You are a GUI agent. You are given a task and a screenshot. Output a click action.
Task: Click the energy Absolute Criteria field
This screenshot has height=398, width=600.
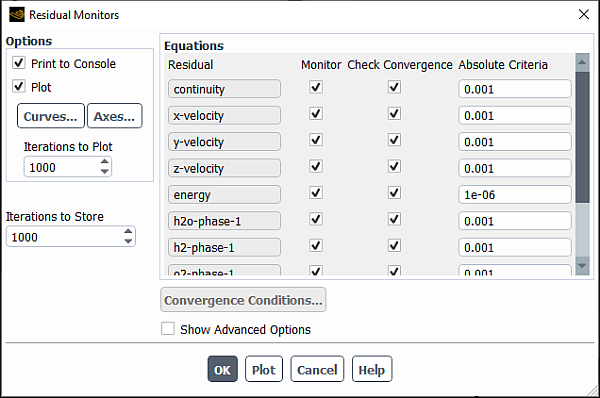tap(515, 195)
